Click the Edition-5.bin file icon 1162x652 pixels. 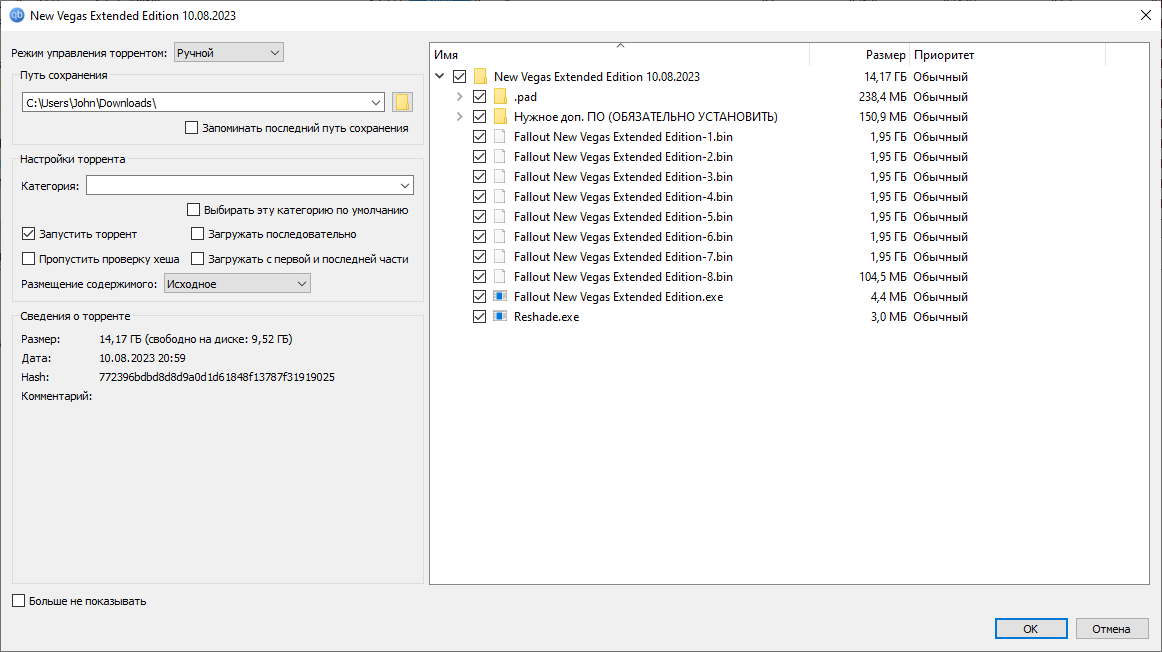tap(500, 216)
